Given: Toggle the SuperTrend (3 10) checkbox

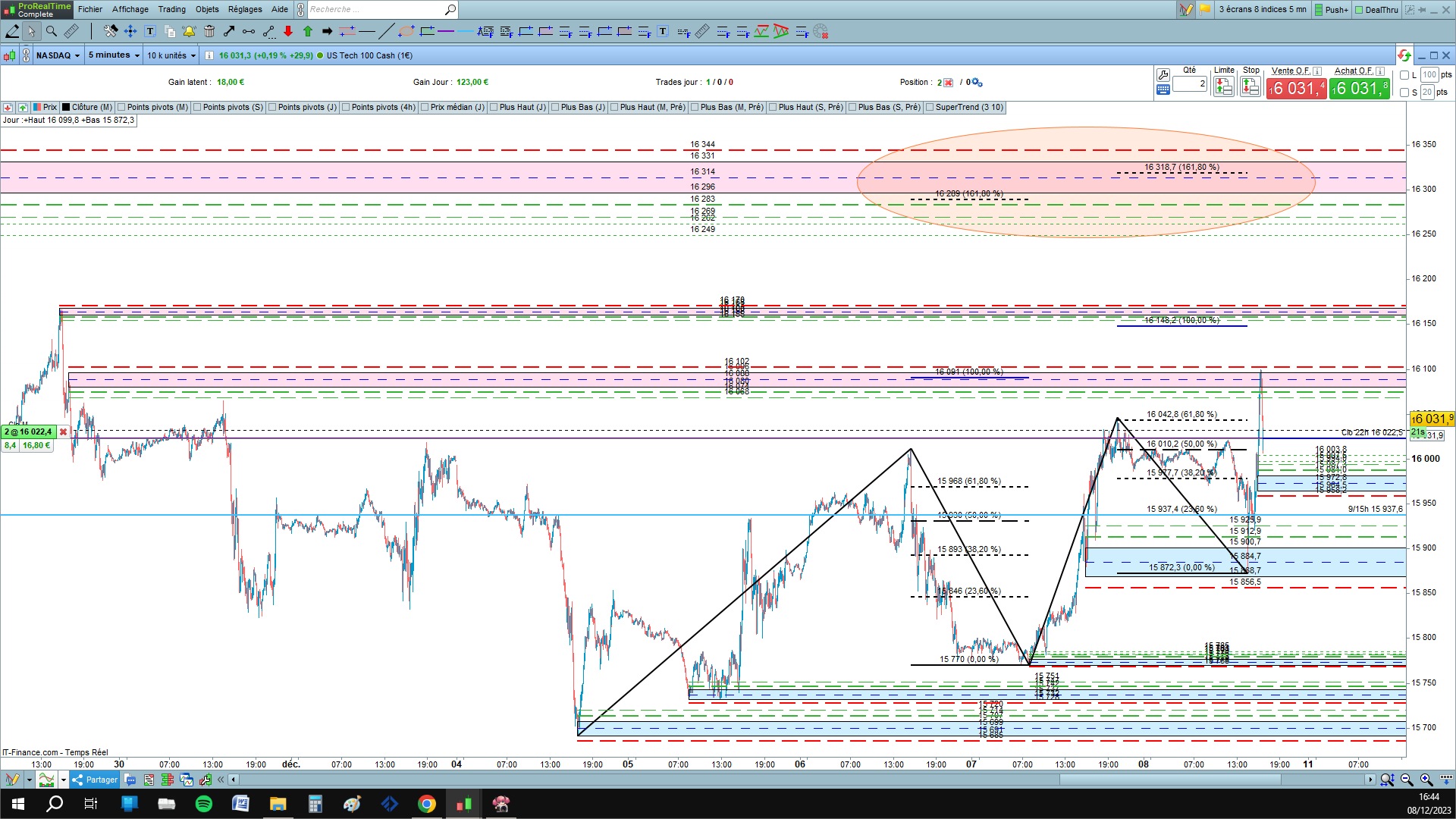Looking at the screenshot, I should point(930,108).
